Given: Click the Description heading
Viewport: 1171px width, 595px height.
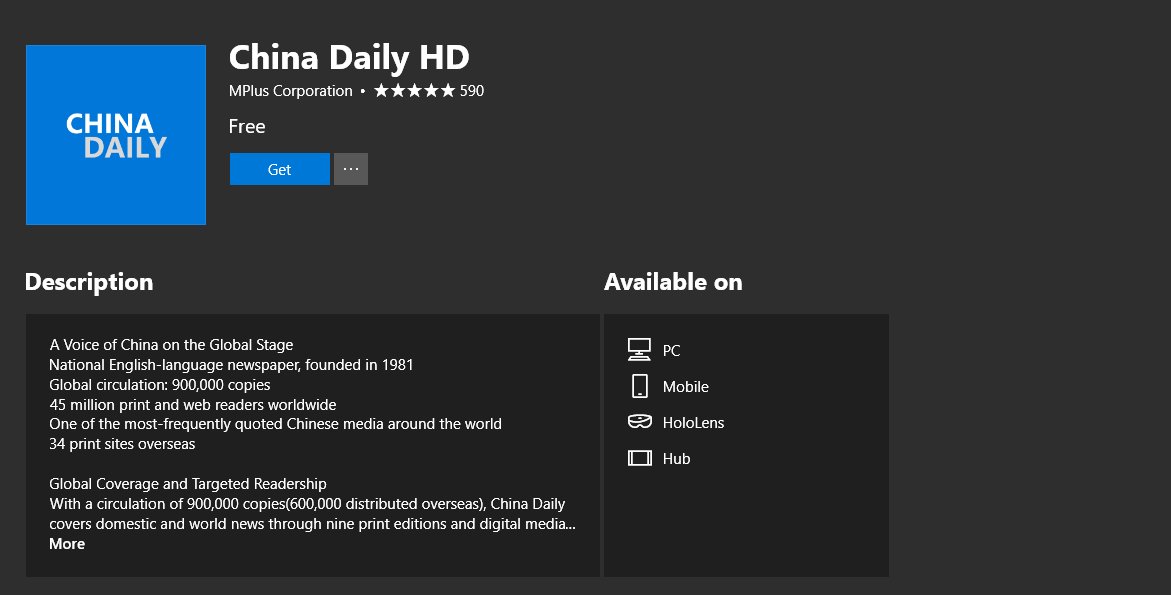Looking at the screenshot, I should point(89,282).
